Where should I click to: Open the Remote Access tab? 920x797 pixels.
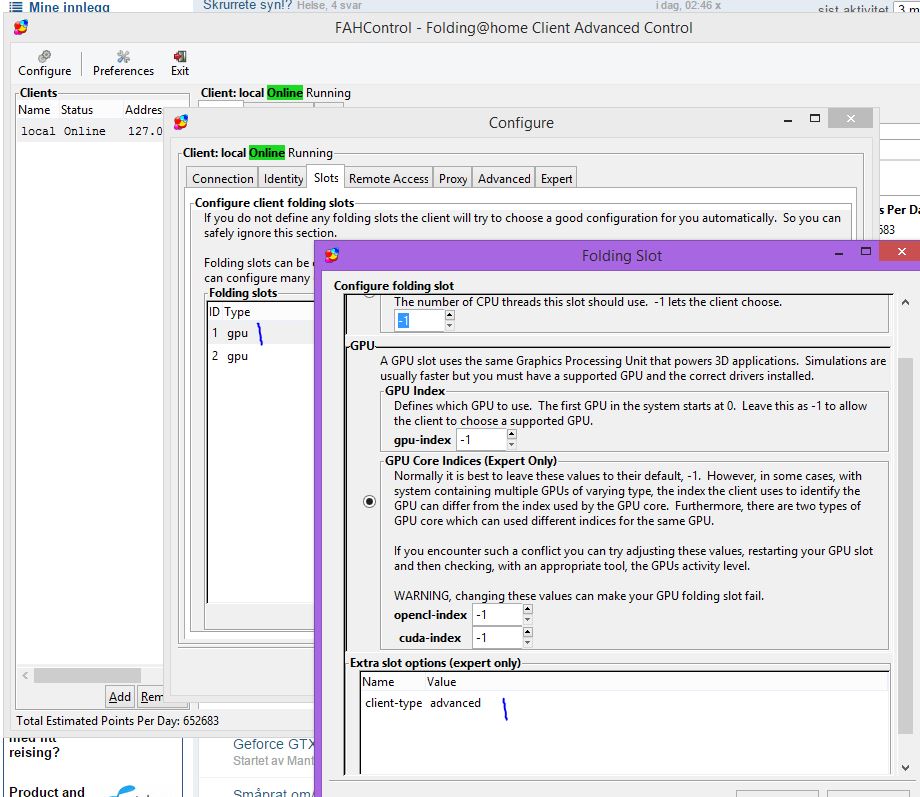(x=388, y=178)
